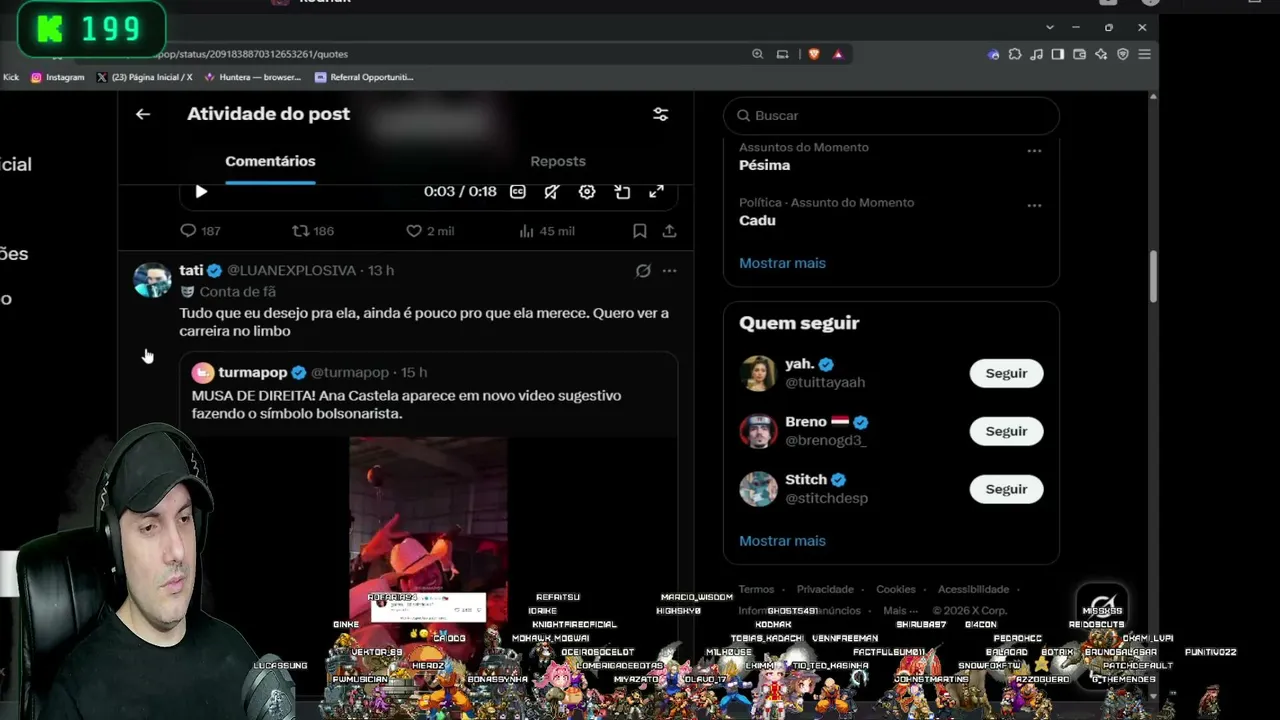Show more accounts to follow
This screenshot has width=1280, height=720.
click(x=782, y=541)
